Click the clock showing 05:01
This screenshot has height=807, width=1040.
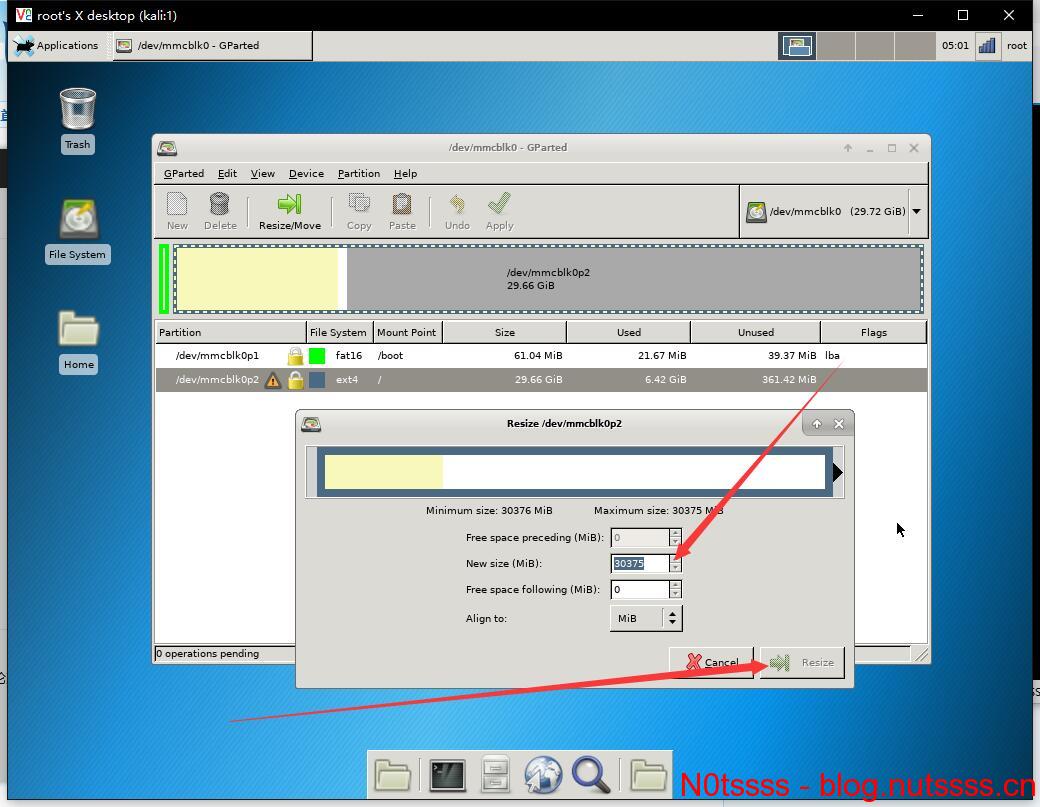pos(955,46)
